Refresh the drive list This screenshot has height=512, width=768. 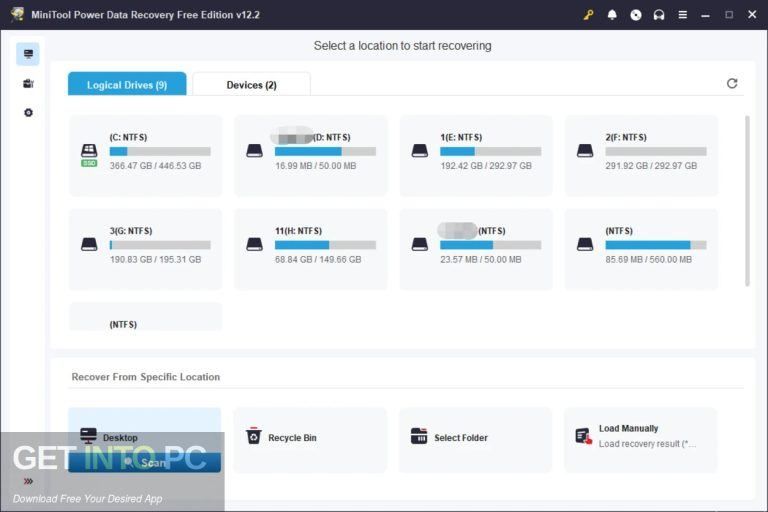click(x=732, y=83)
